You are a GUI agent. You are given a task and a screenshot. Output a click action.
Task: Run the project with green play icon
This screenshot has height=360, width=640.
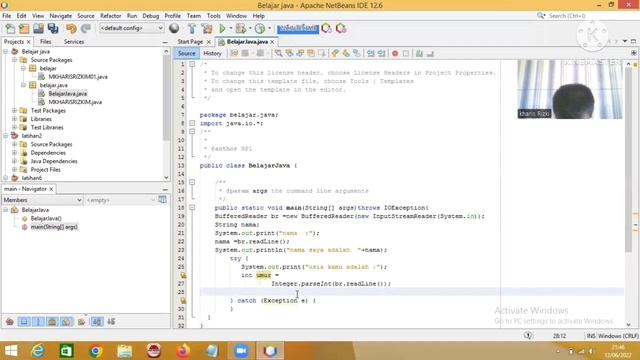pos(222,28)
